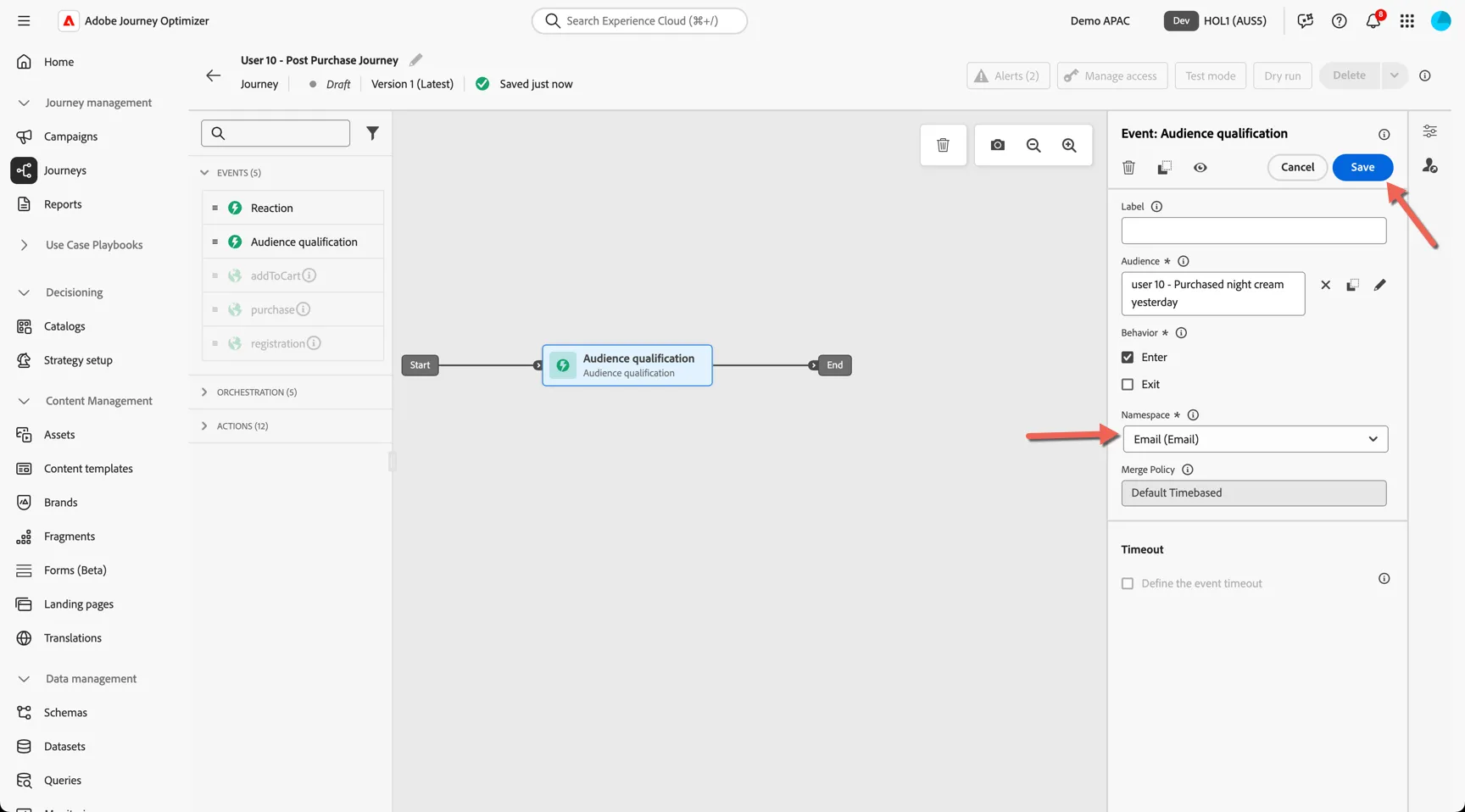
Task: Expand the ACTIONS (12) section
Action: [x=204, y=425]
